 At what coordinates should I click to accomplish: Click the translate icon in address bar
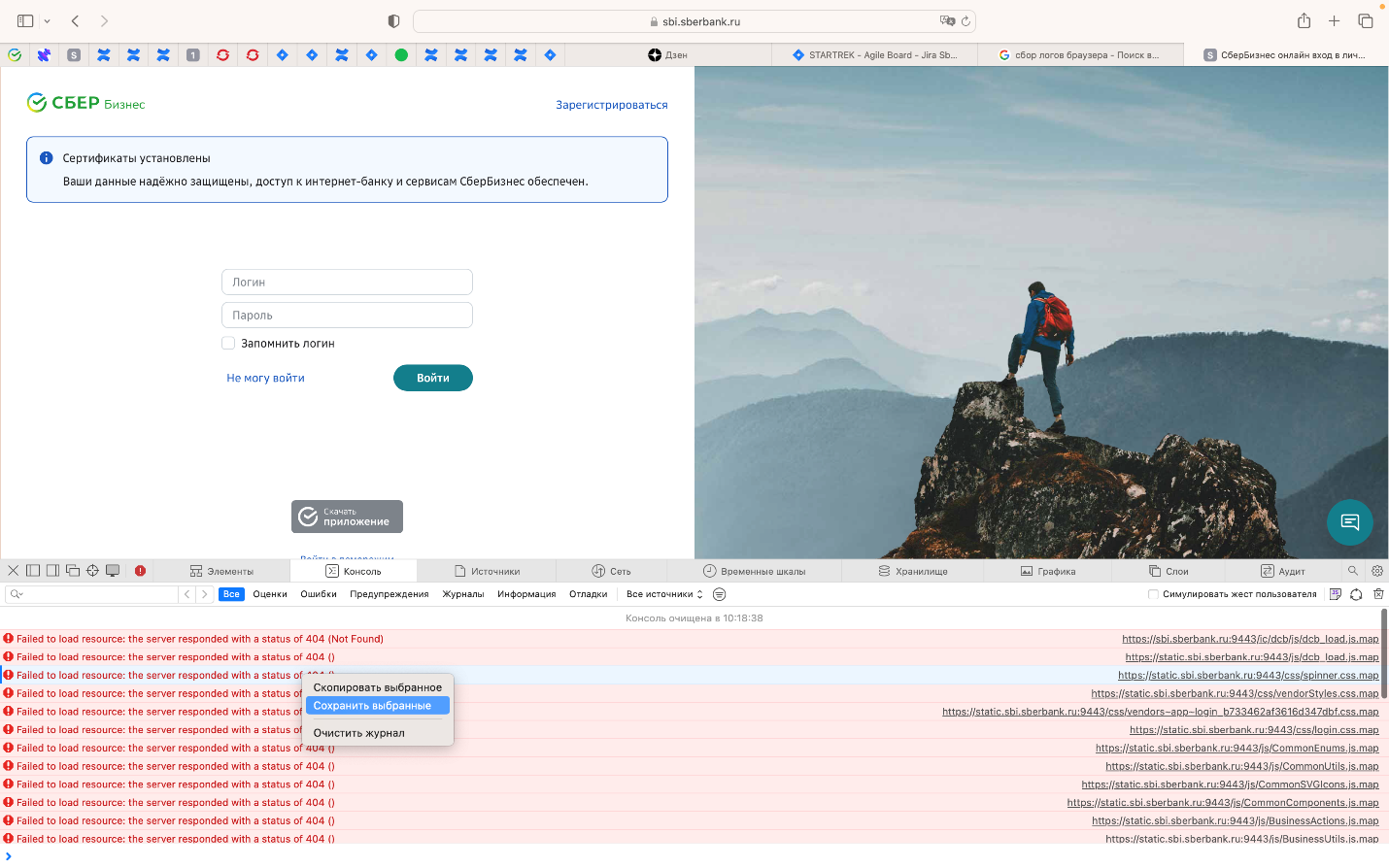(x=947, y=20)
